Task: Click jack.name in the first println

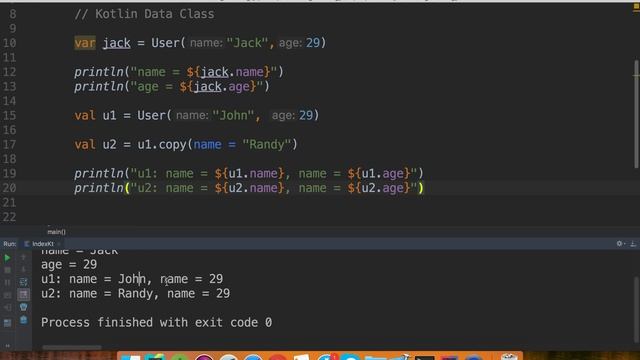Action: click(x=232, y=72)
